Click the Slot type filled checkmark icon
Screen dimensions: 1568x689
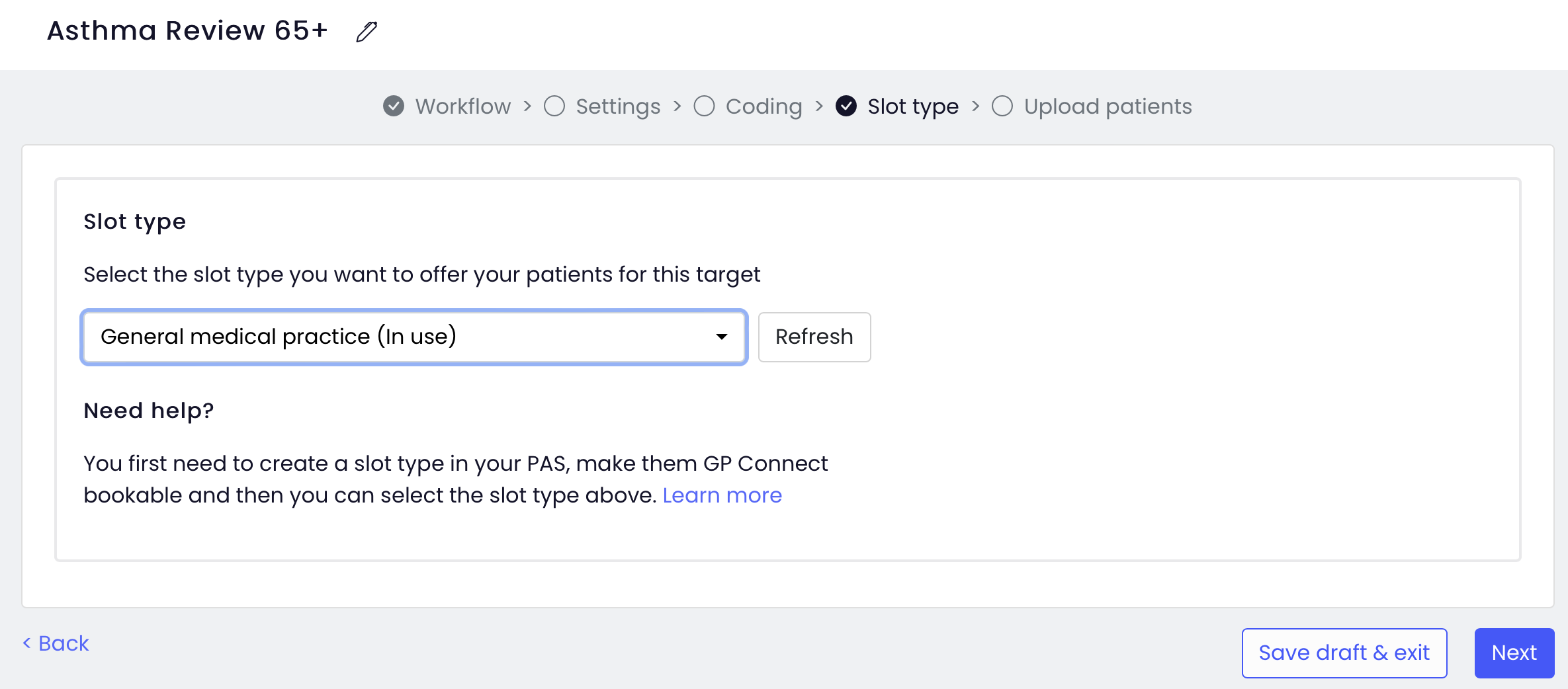(846, 106)
